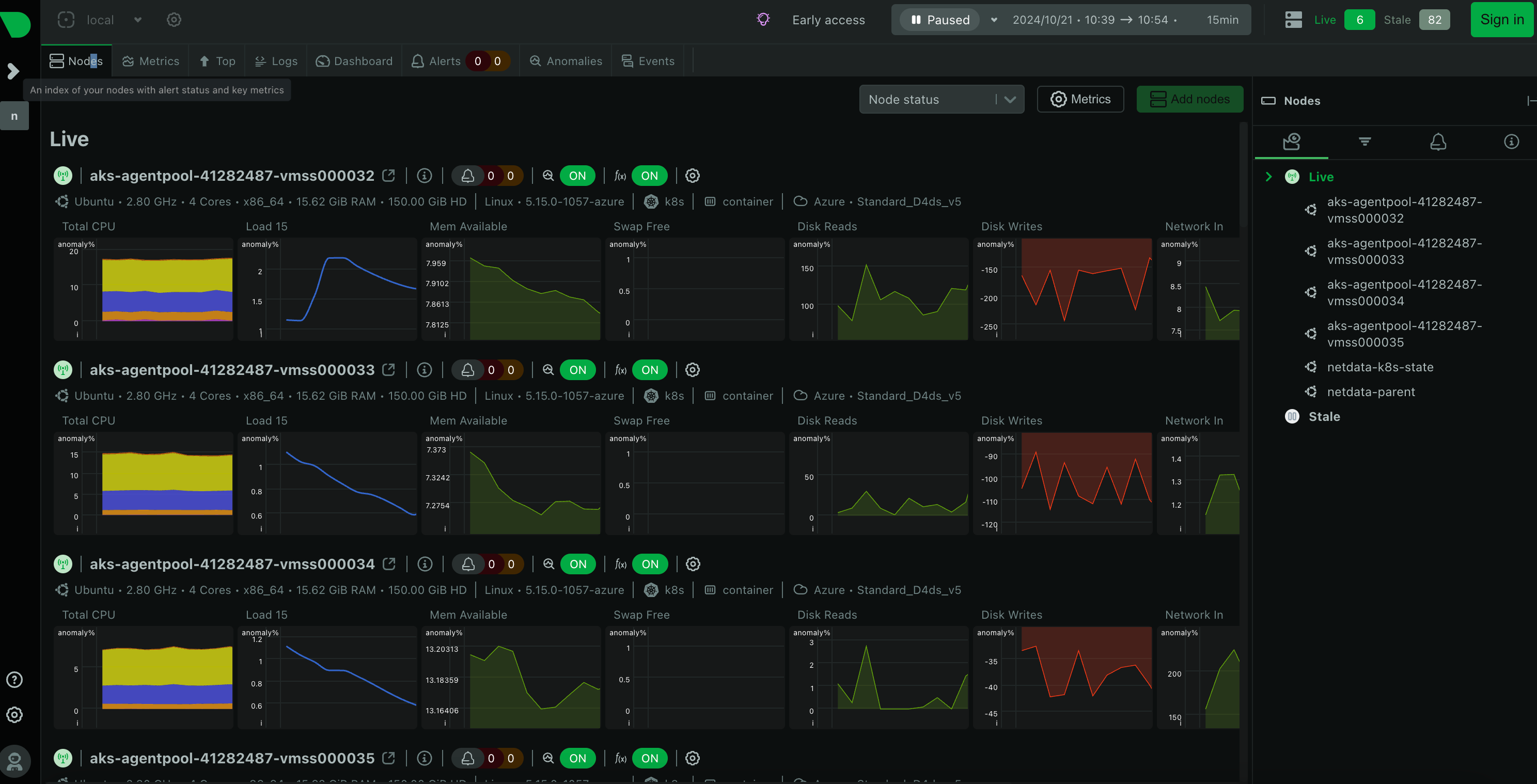Toggle the Paused playback button
1537x784 pixels.
tap(940, 20)
